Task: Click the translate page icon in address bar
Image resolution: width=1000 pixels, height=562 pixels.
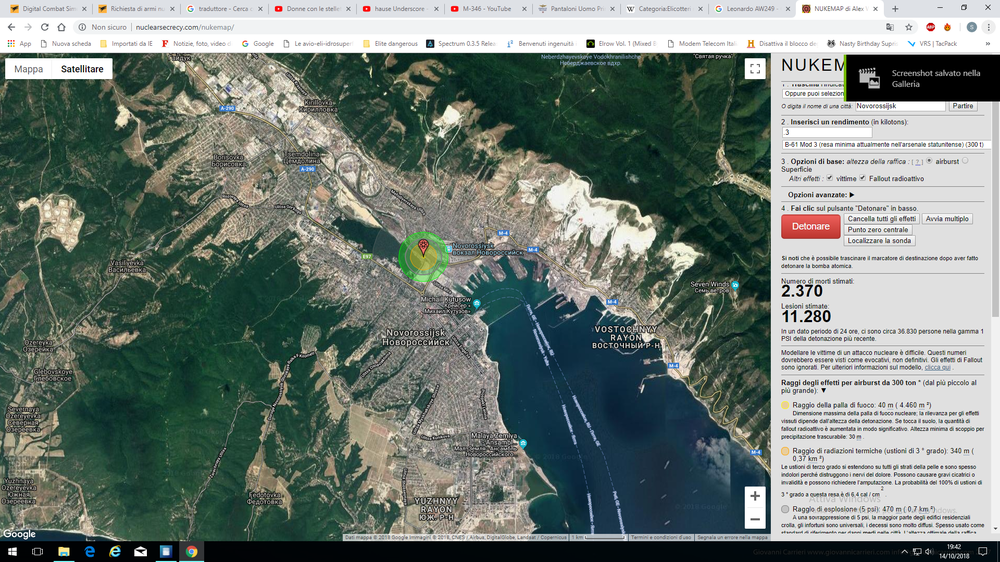Action: 890,27
